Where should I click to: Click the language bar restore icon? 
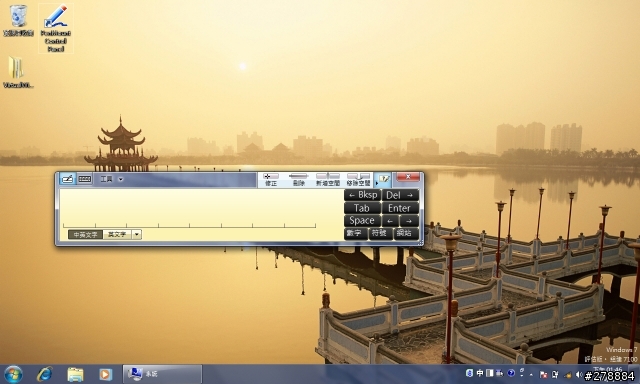[x=522, y=370]
